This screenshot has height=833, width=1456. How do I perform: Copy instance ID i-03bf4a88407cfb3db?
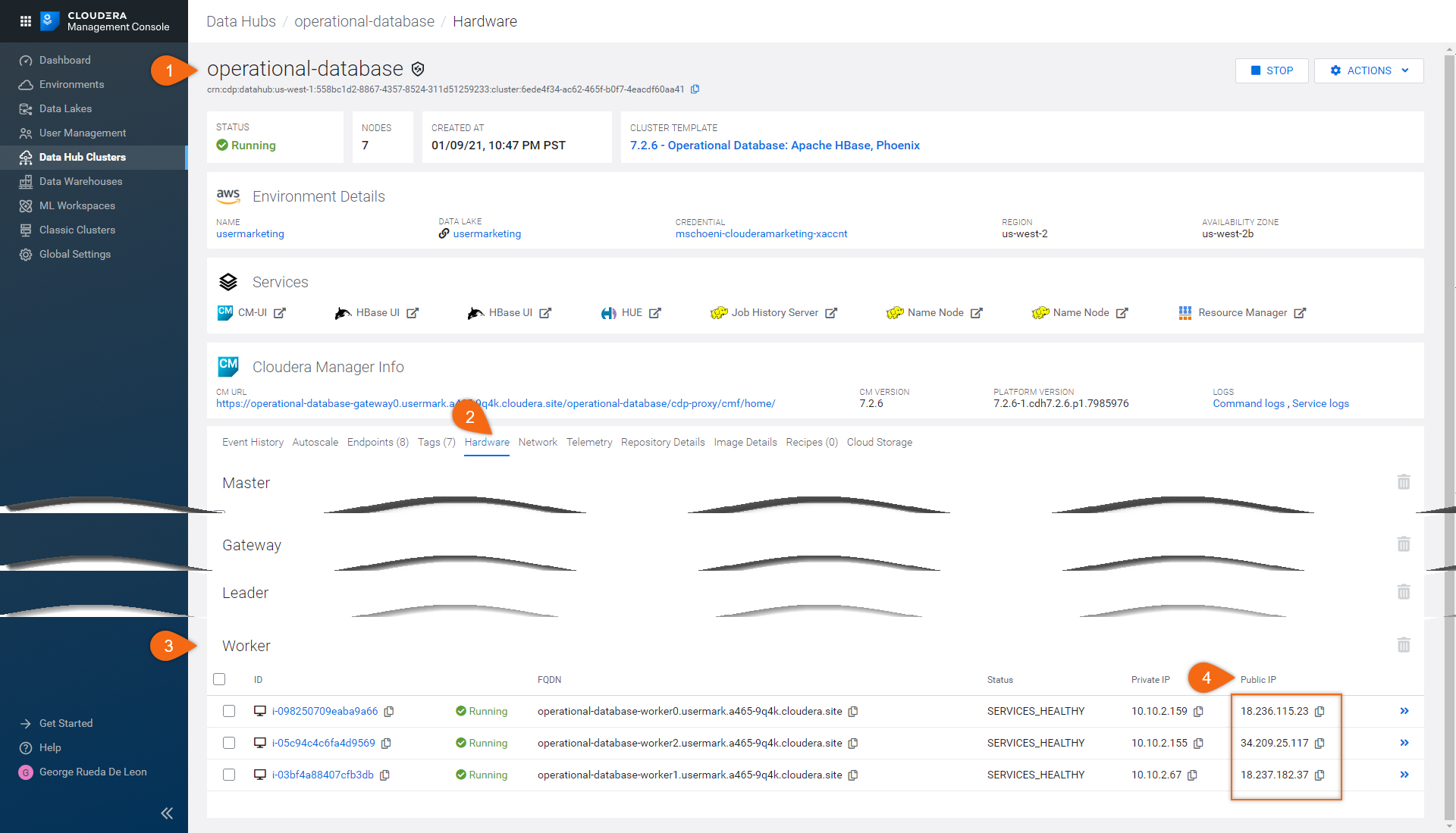pos(384,775)
